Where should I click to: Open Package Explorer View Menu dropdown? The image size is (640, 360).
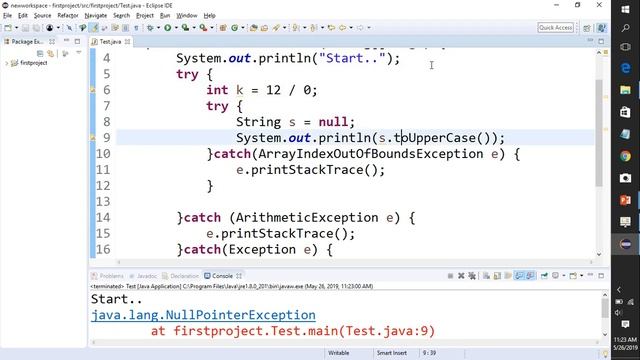(78, 53)
